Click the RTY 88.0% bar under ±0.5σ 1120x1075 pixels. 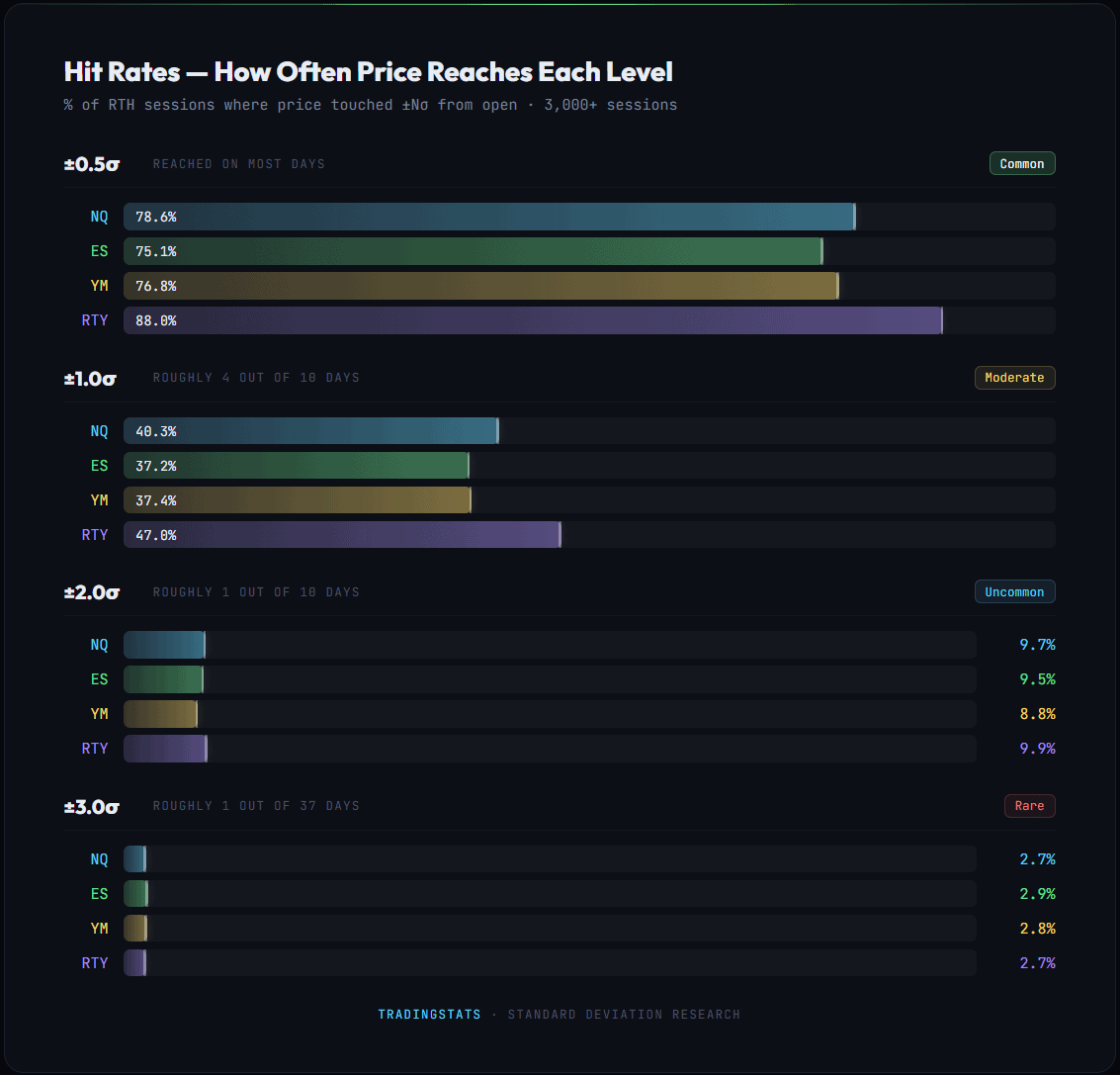[534, 319]
